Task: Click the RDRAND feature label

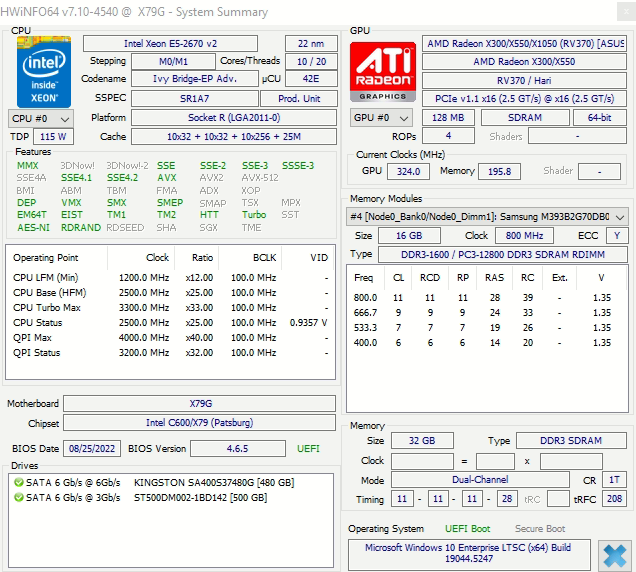Action: (81, 228)
